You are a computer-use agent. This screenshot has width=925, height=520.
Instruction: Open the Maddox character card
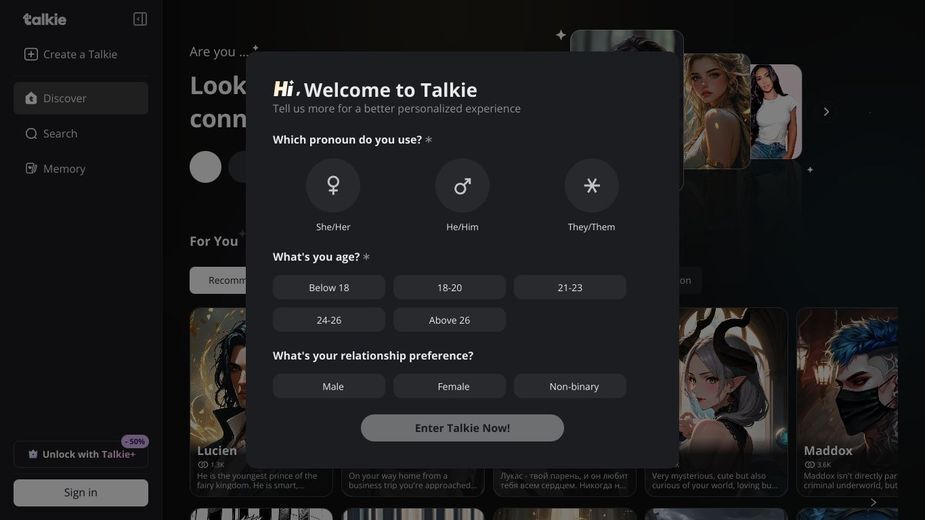[x=848, y=401]
